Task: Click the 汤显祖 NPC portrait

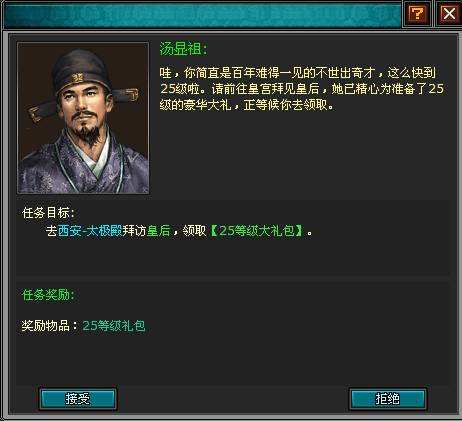Action: 83,118
